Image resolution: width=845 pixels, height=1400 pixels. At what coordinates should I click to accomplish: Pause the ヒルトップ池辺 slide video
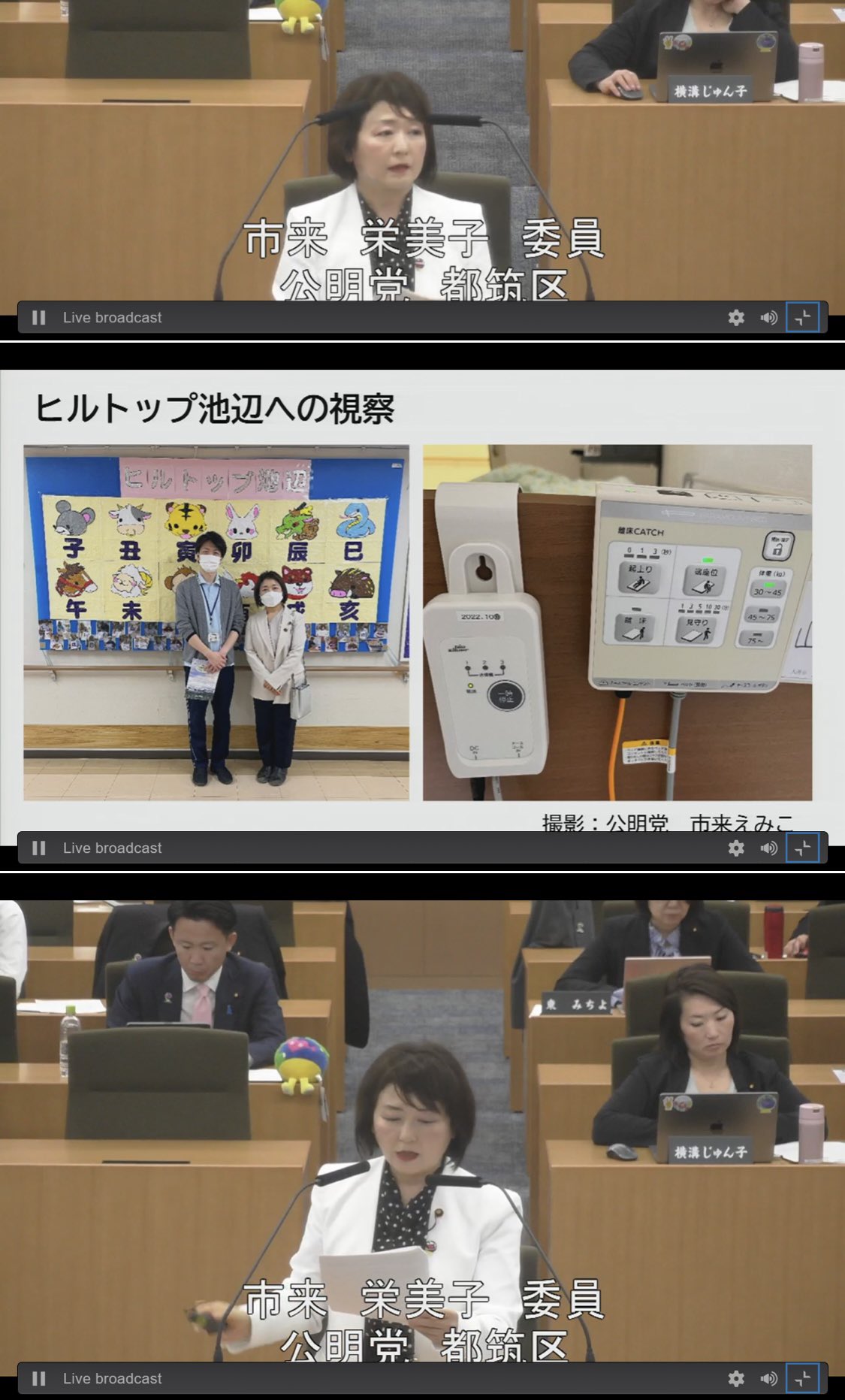(39, 848)
